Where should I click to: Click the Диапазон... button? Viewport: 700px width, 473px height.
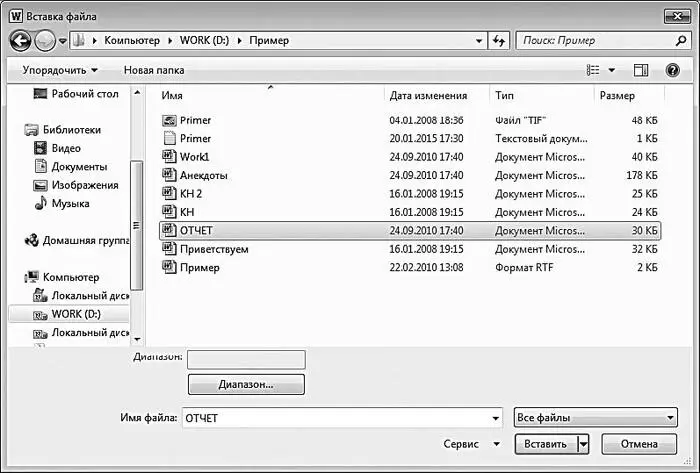(x=246, y=384)
